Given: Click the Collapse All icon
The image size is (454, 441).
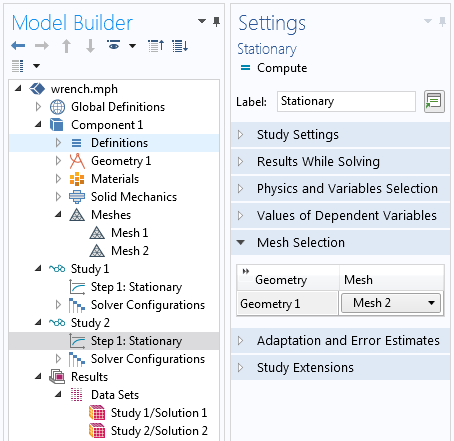Looking at the screenshot, I should (156, 46).
